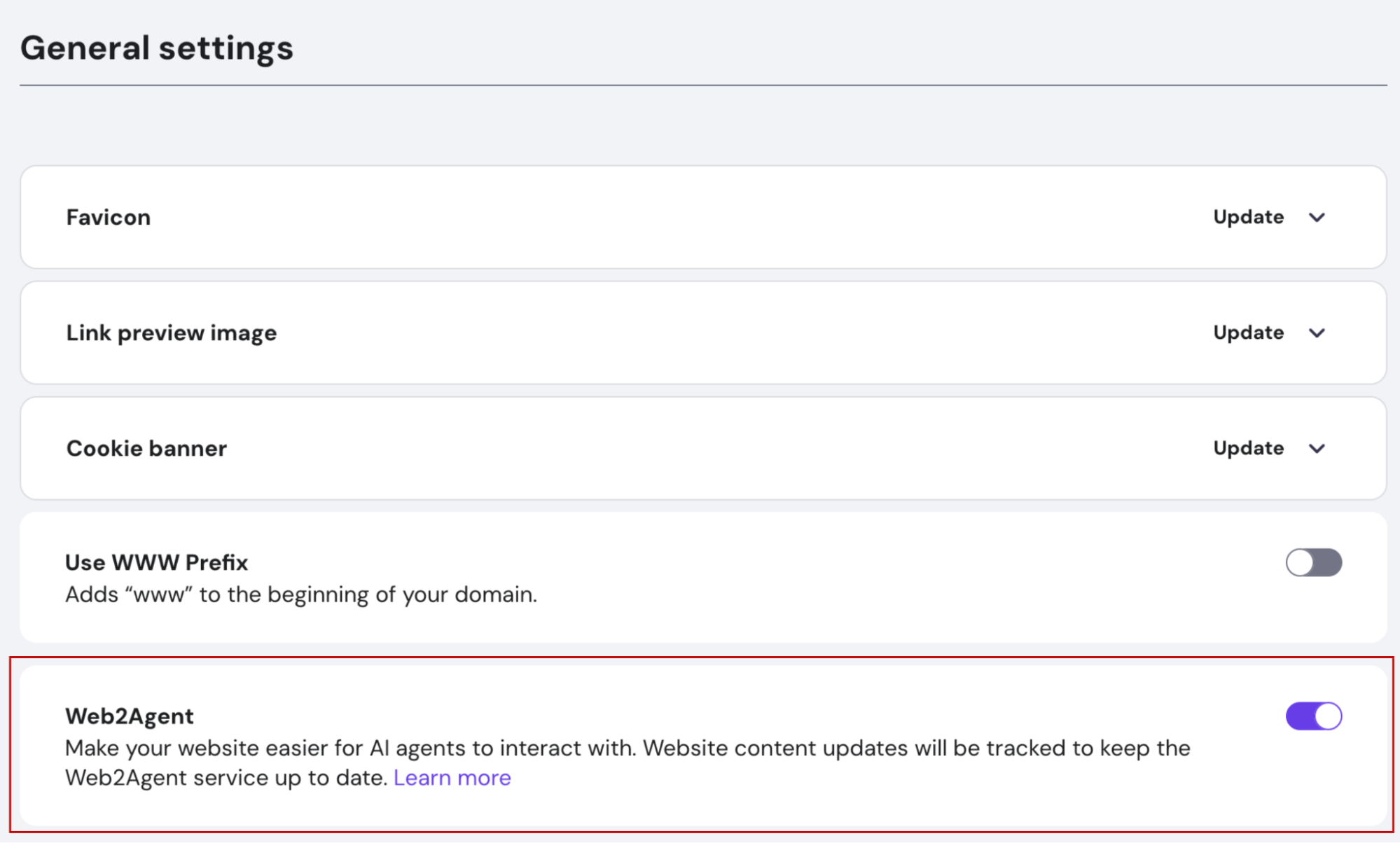Select the Favicon section title
Image resolution: width=1400 pixels, height=843 pixels.
[109, 217]
